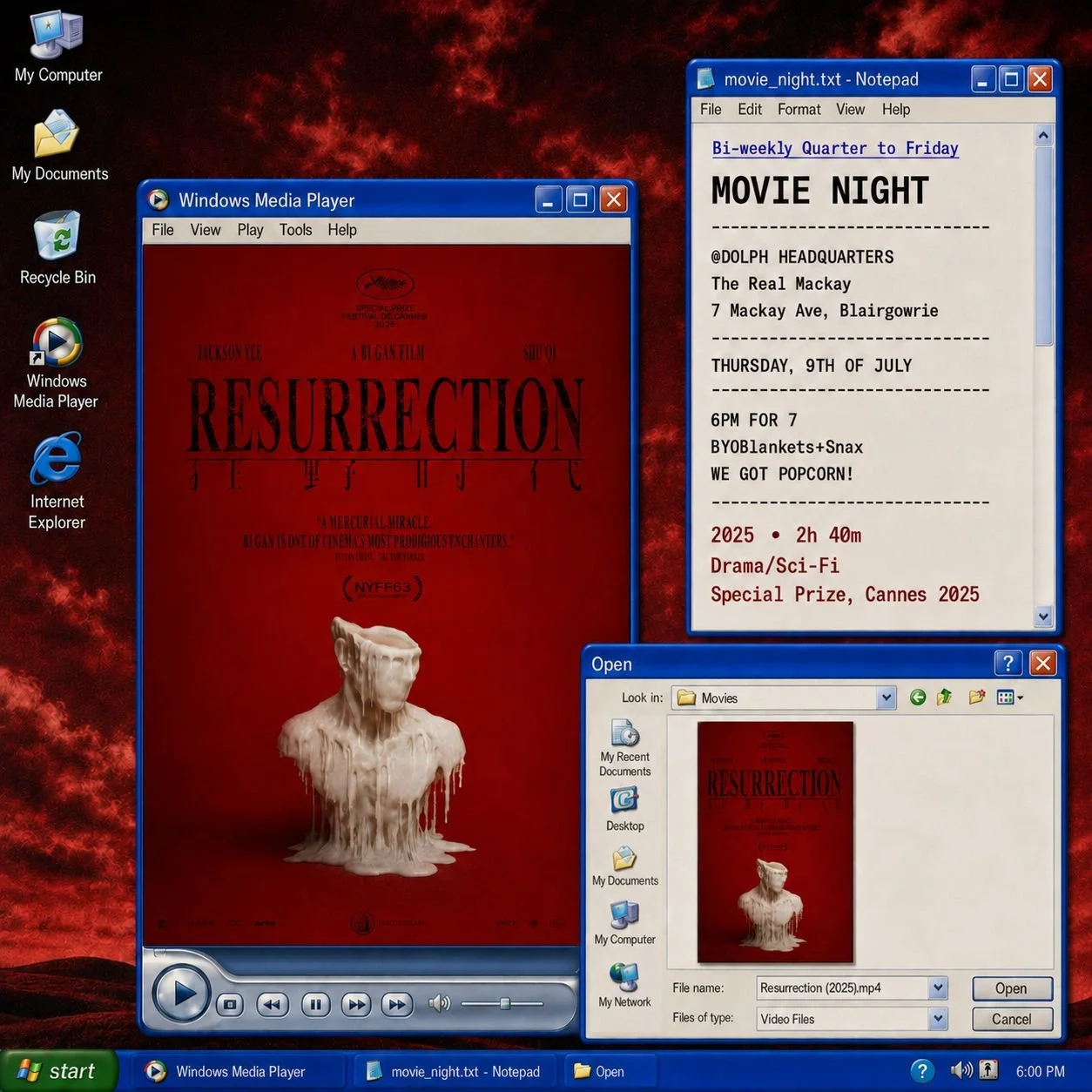Click the Bi-weekly Quarter to Friday link

835,148
